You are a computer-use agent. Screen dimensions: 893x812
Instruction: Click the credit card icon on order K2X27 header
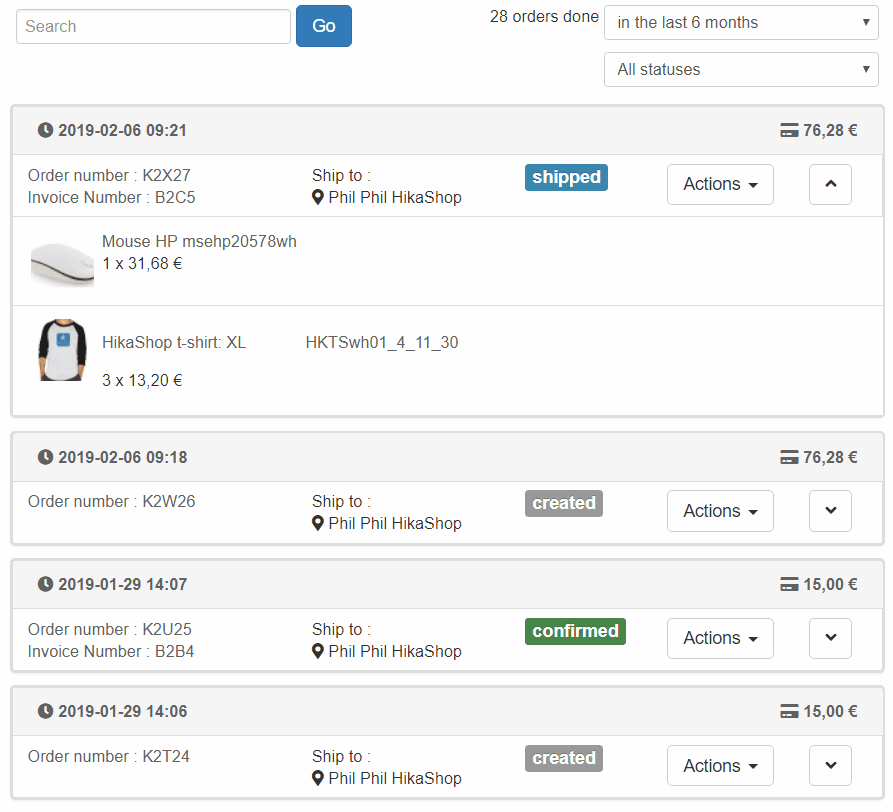click(x=789, y=130)
